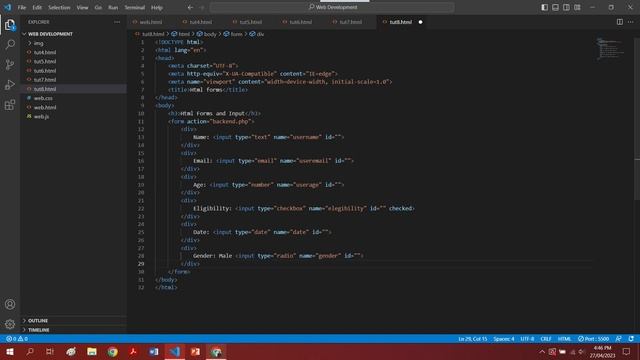Open the Windows Start menu
Screen dimensions: 640x360
(10, 351)
